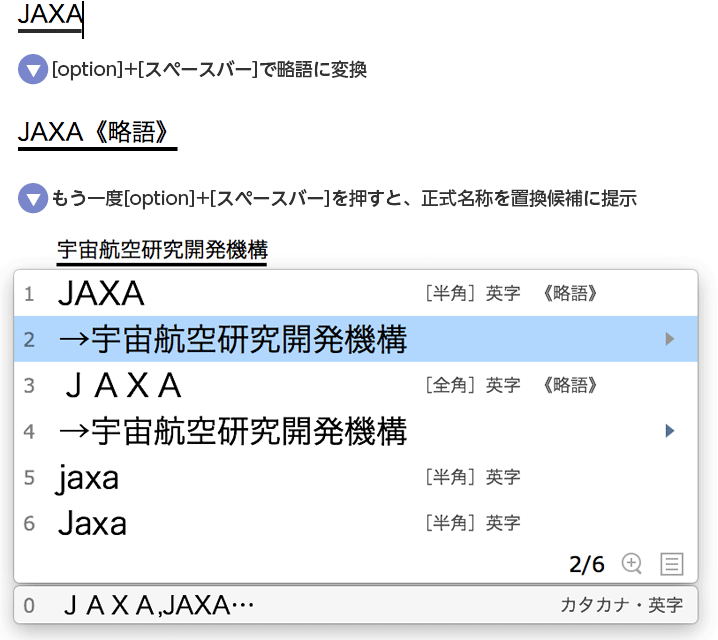Click JAXA input text at top
Image resolution: width=718 pixels, height=640 pixels.
[x=50, y=15]
